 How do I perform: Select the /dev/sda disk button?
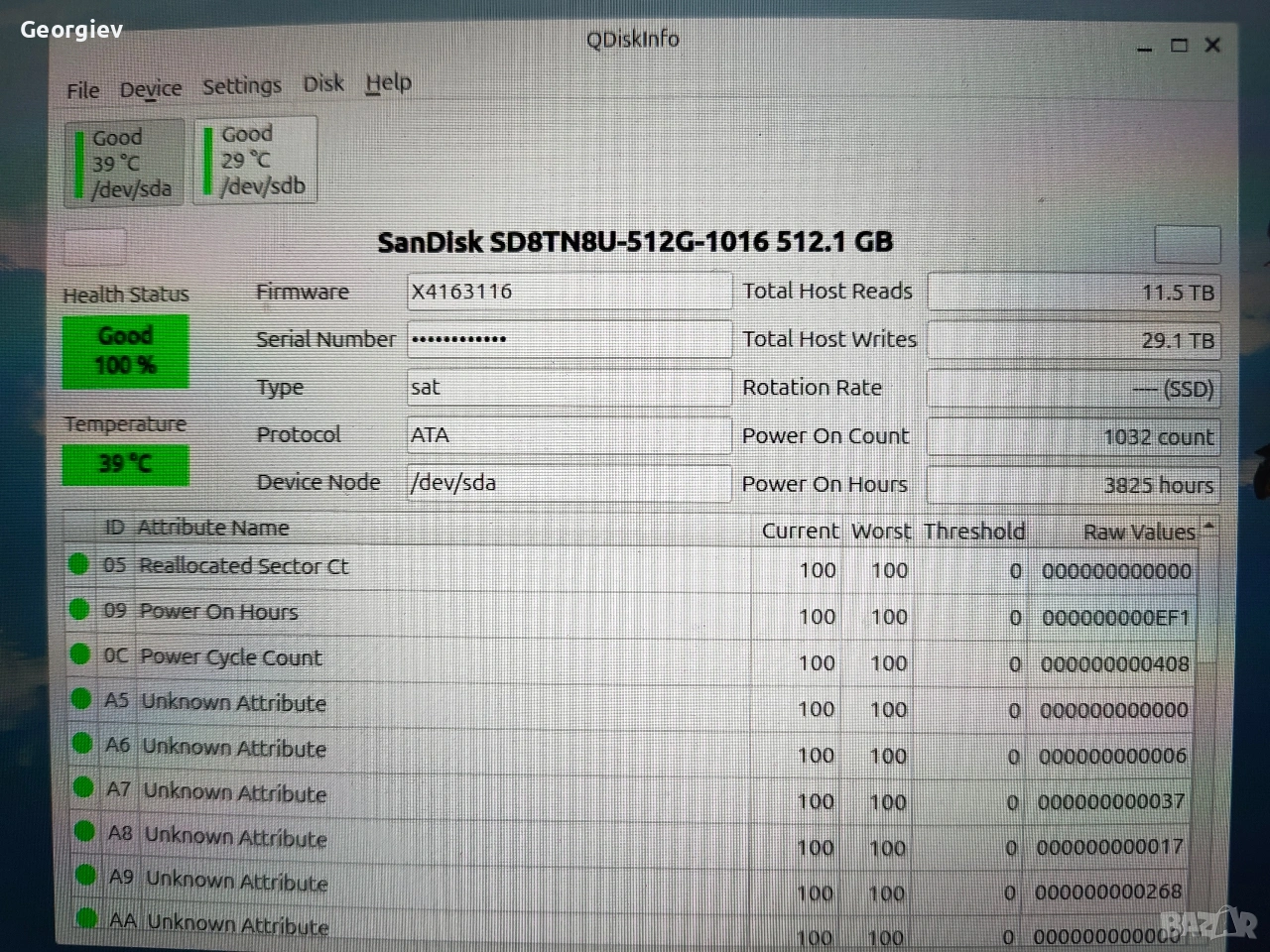click(124, 163)
